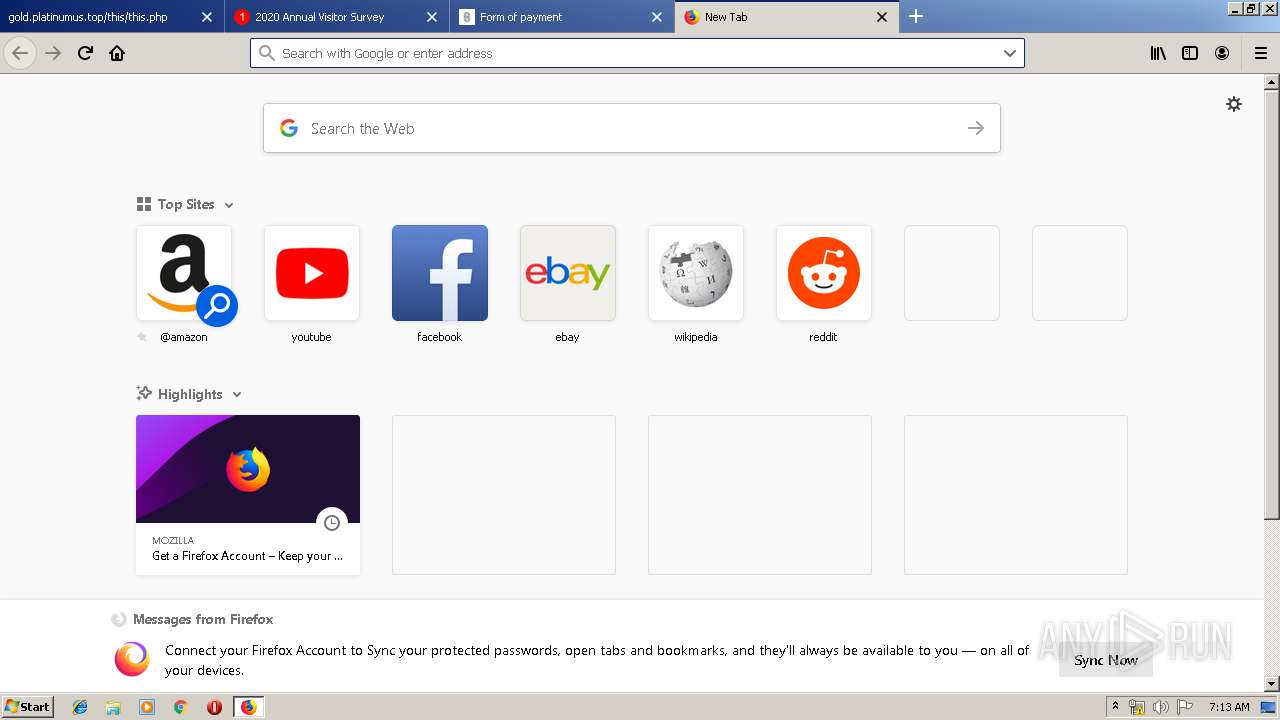Open the address bar history dropdown
Screen dimensions: 1280x720
coord(1010,53)
